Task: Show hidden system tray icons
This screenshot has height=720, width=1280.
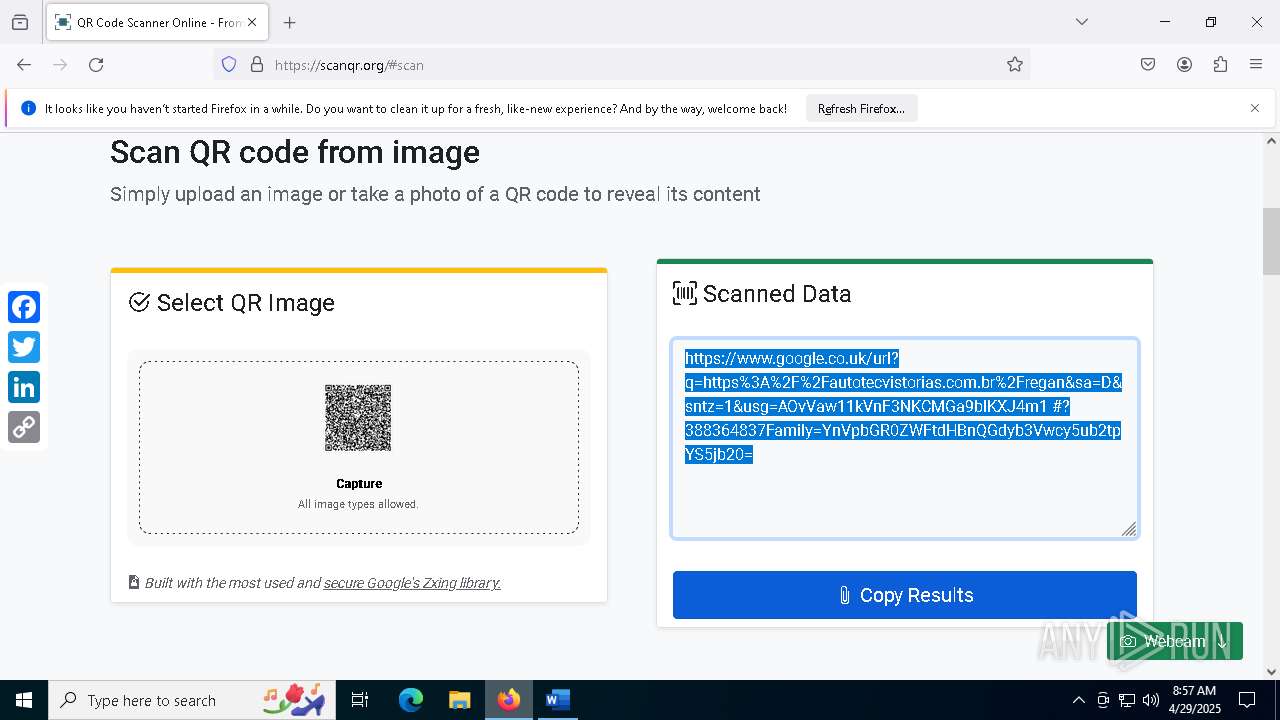Action: 1078,700
